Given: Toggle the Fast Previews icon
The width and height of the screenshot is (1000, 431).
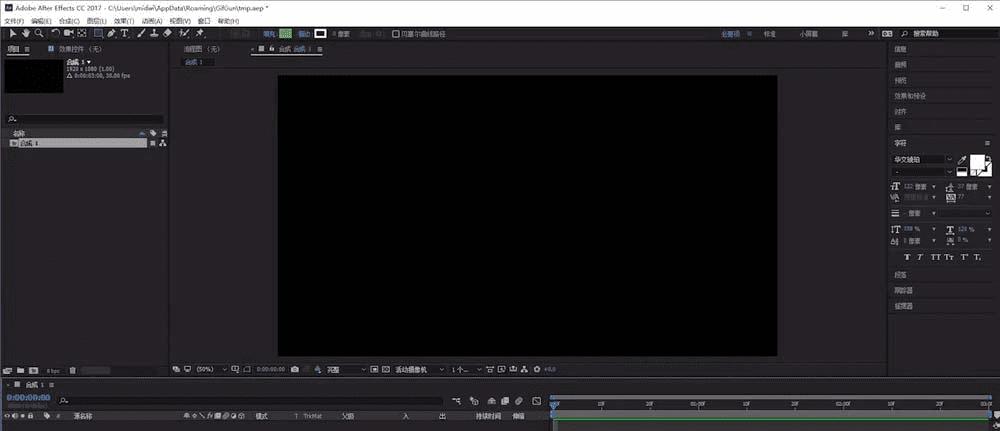Looking at the screenshot, I should [502, 369].
